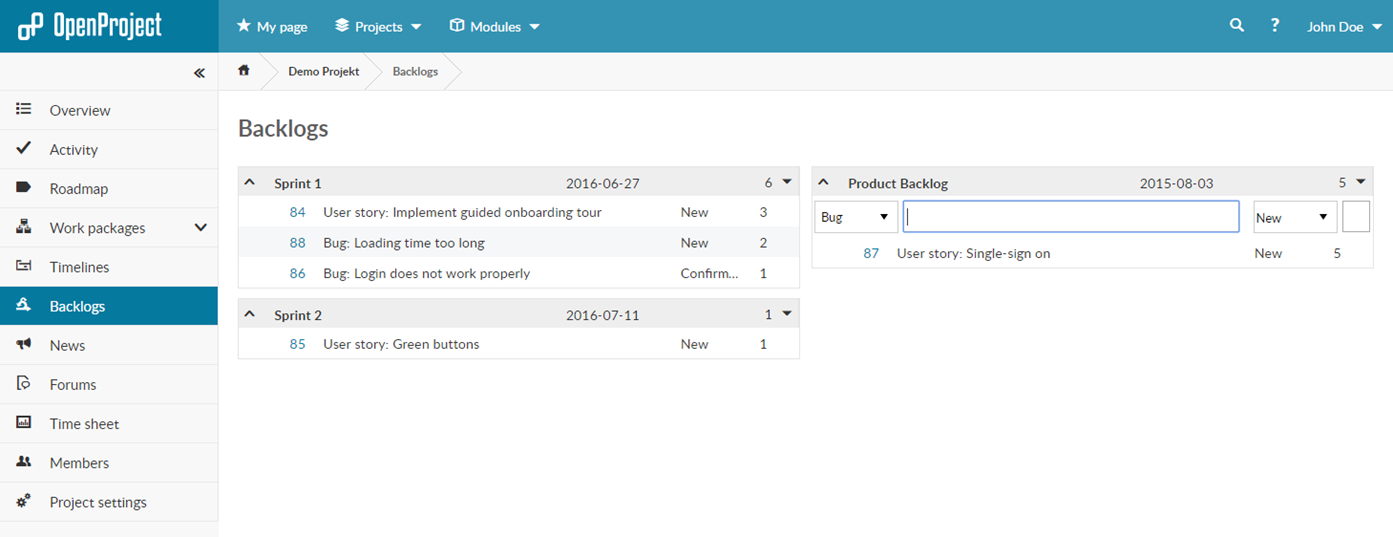The height and width of the screenshot is (537, 1393).
Task: Open search with the magnifier icon
Action: [x=1237, y=26]
